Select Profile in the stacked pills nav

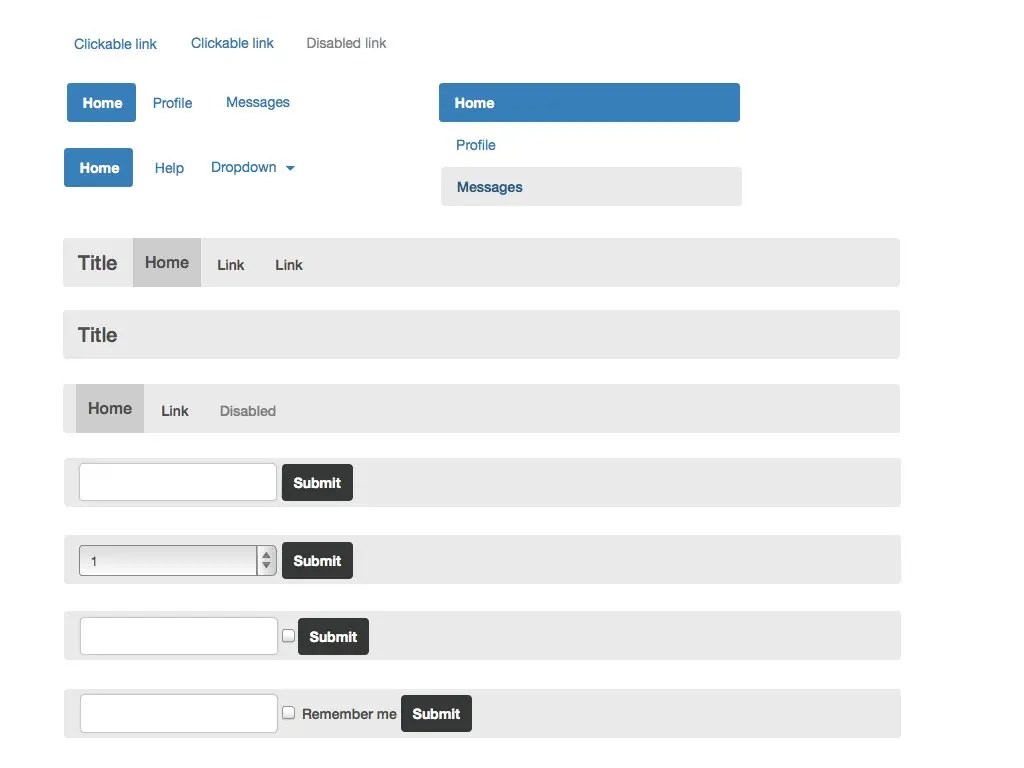(x=475, y=145)
